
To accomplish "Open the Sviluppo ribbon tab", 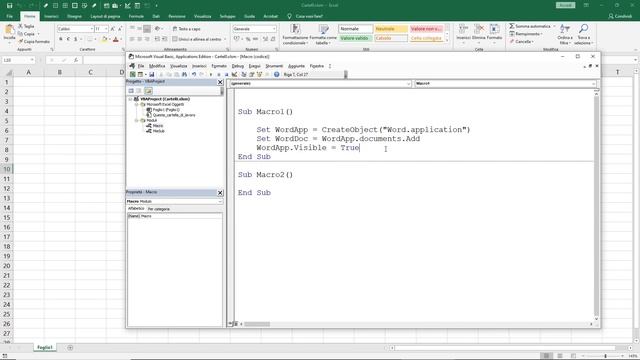I will [228, 16].
